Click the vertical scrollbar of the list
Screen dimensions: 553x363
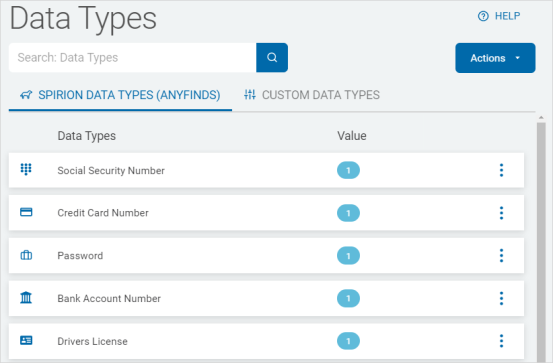pos(541,240)
